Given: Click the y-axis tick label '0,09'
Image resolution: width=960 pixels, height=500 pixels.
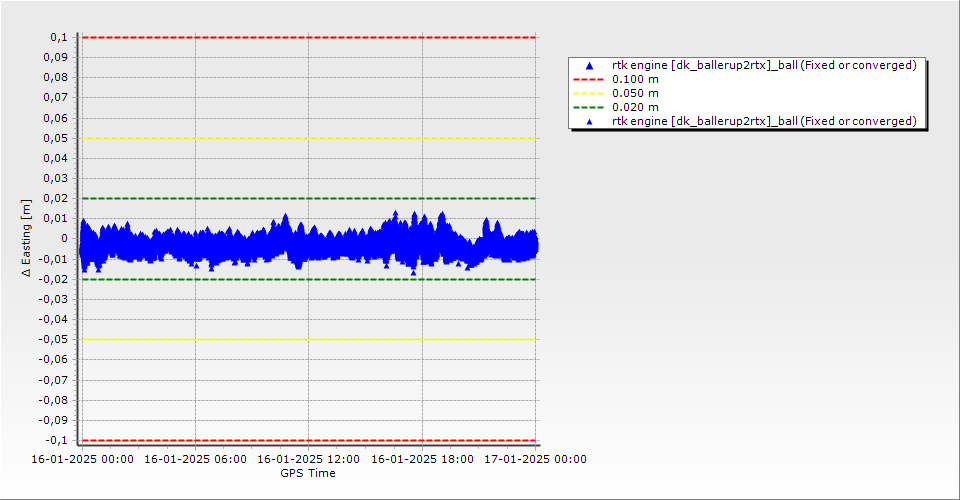Looking at the screenshot, I should pos(56,58).
